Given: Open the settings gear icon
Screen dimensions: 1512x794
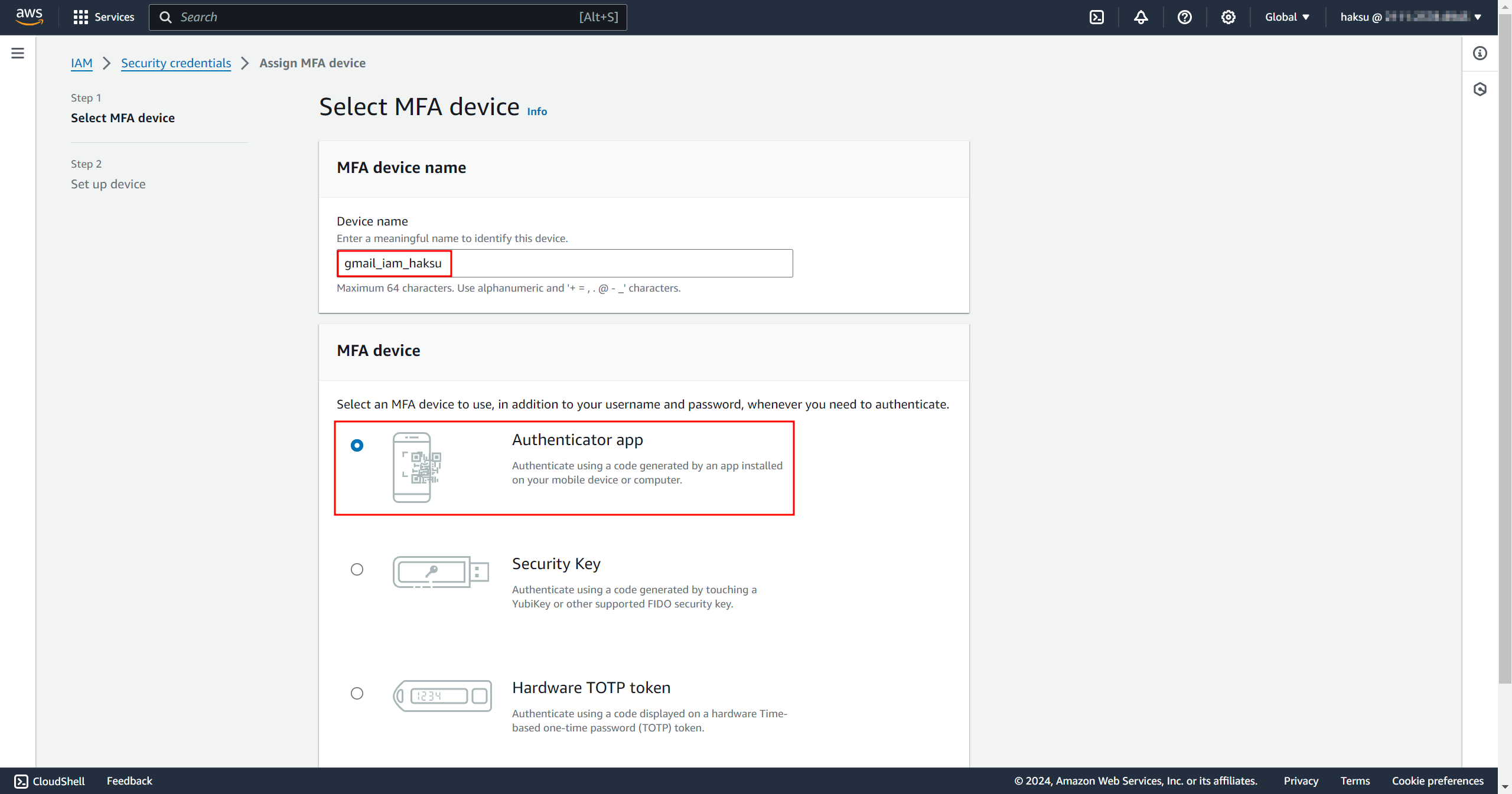Looking at the screenshot, I should click(1228, 17).
